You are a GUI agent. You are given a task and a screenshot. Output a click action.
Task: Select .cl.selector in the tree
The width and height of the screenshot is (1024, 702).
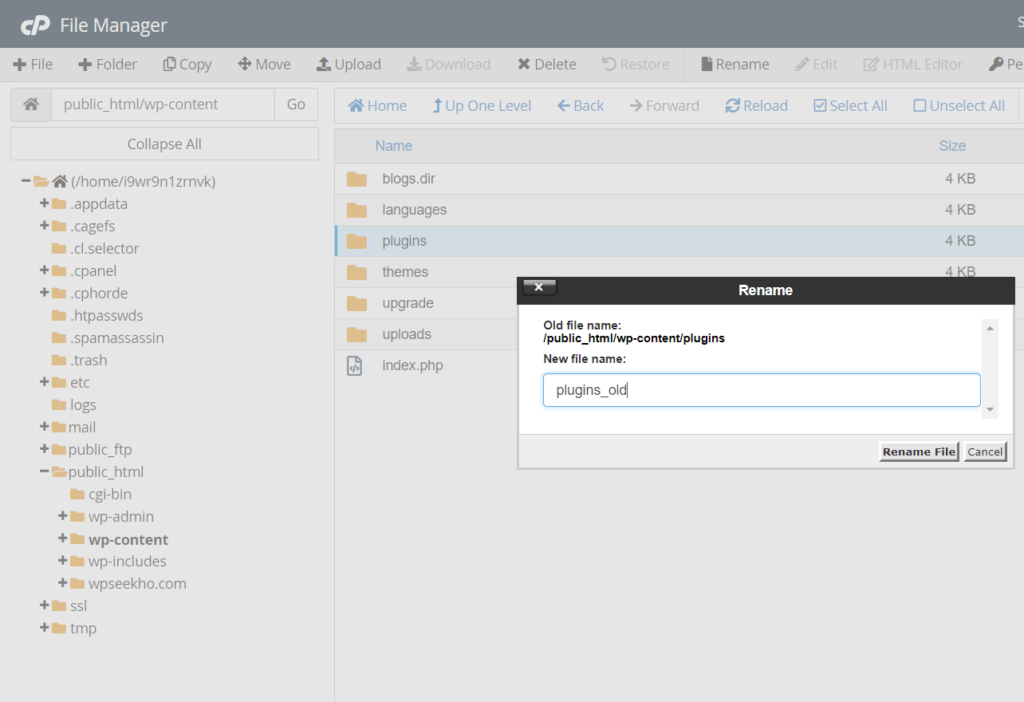pos(104,248)
